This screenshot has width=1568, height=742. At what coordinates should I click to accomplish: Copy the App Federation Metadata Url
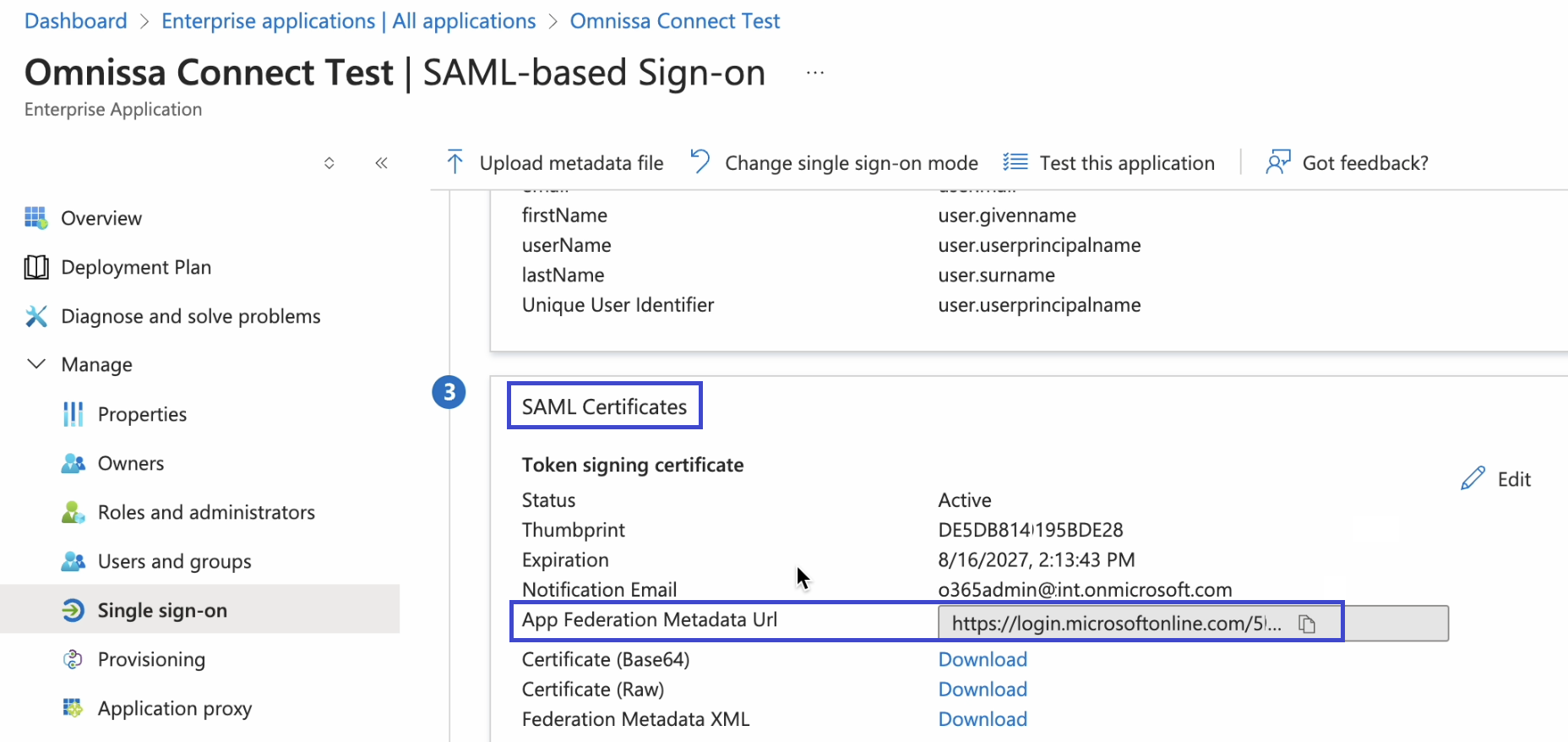[1307, 624]
